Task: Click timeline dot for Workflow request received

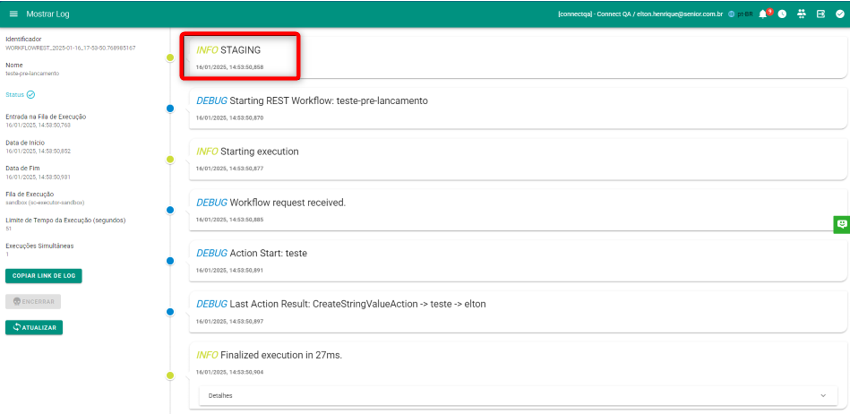Action: click(x=170, y=210)
